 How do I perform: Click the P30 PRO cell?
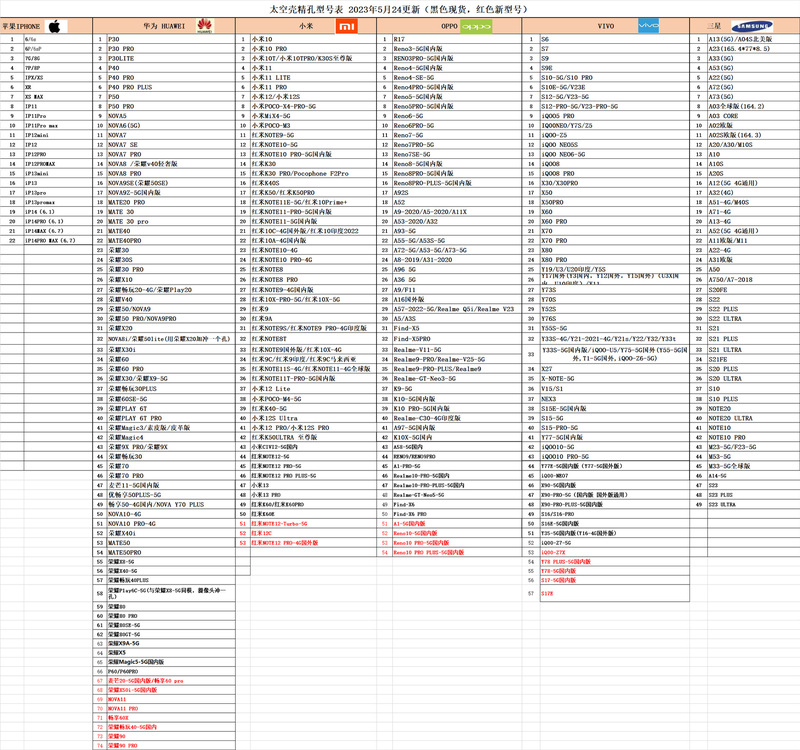[171, 49]
